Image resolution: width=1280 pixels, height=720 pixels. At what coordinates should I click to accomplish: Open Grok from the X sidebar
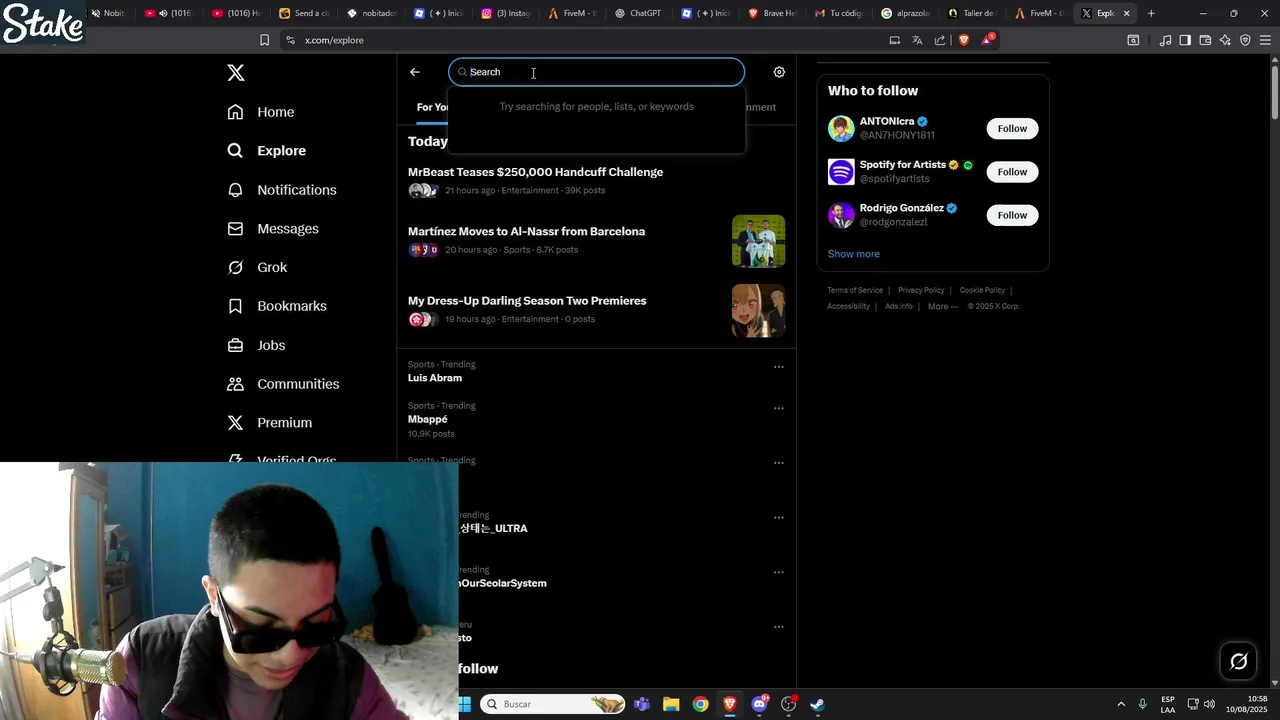[257, 268]
